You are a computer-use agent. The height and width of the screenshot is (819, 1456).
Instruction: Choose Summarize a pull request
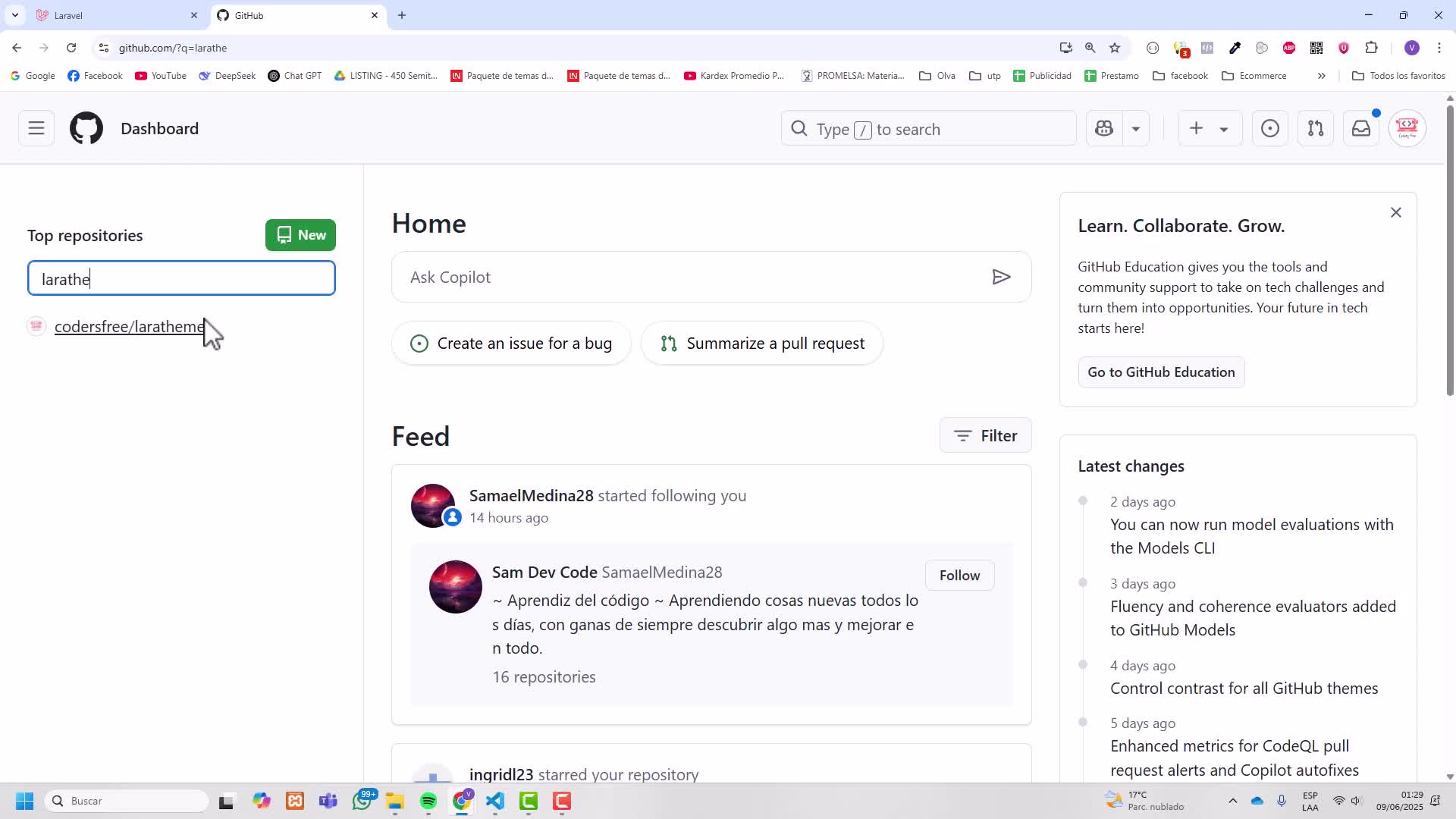762,344
